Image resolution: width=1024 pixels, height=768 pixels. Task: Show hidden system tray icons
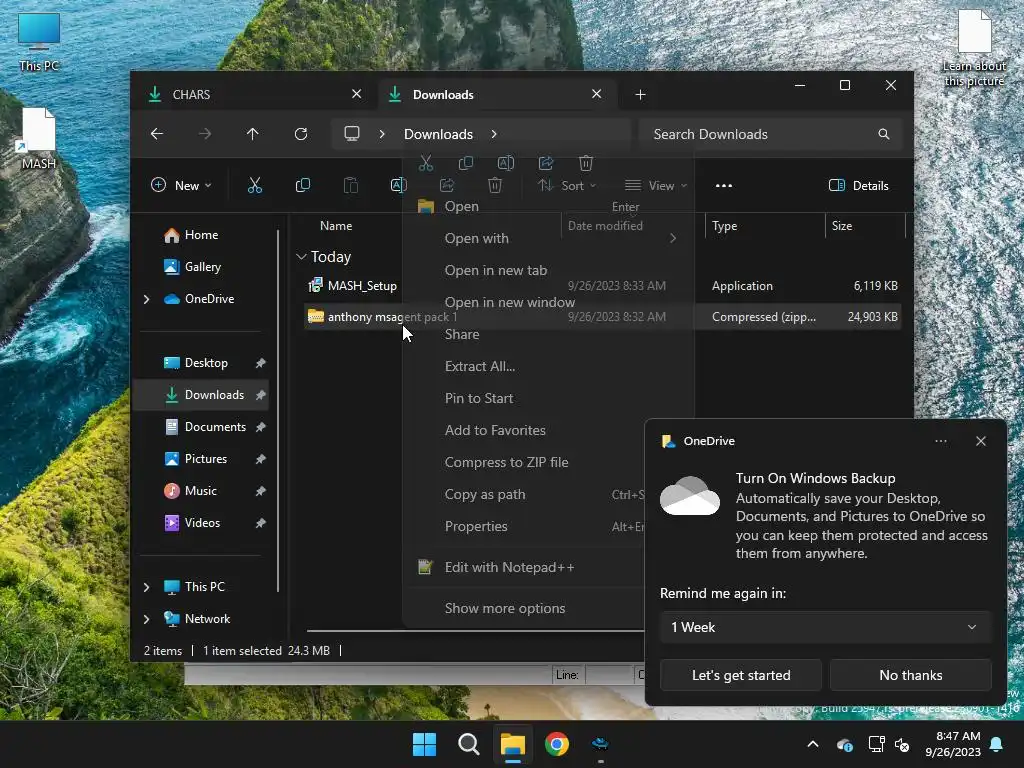(x=812, y=744)
